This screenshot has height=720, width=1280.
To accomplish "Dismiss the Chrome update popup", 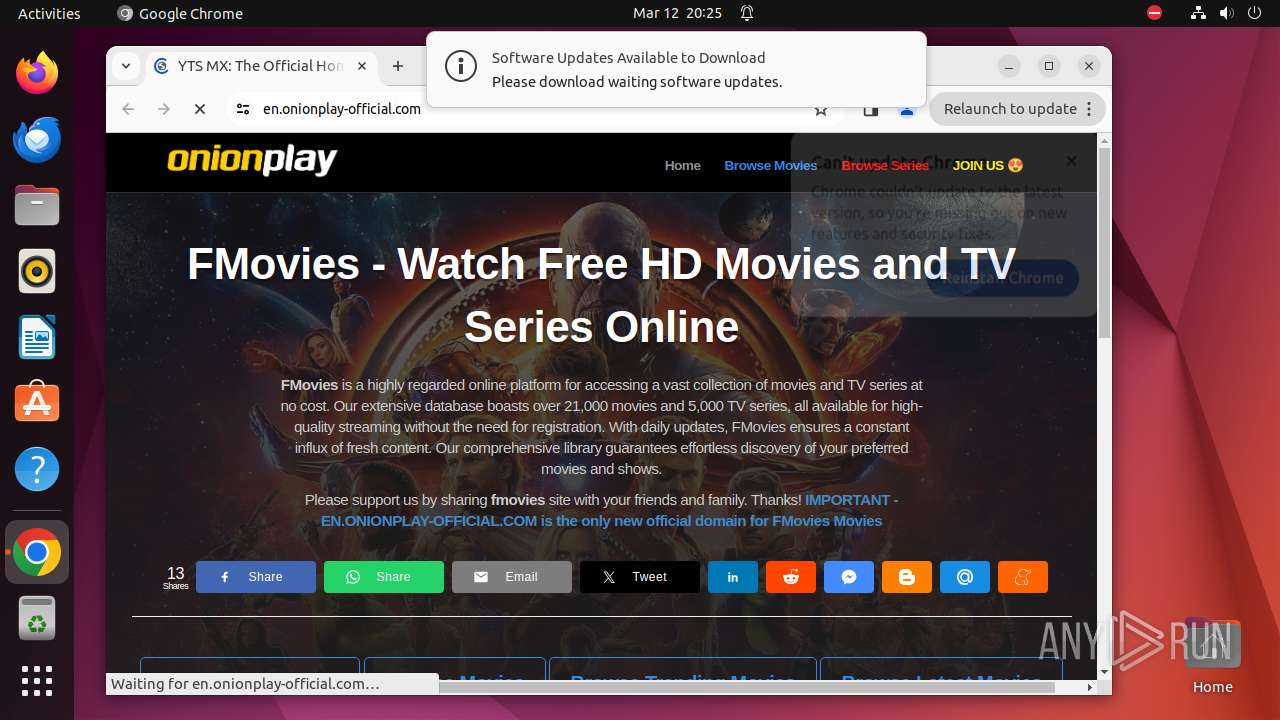I will pyautogui.click(x=1071, y=161).
